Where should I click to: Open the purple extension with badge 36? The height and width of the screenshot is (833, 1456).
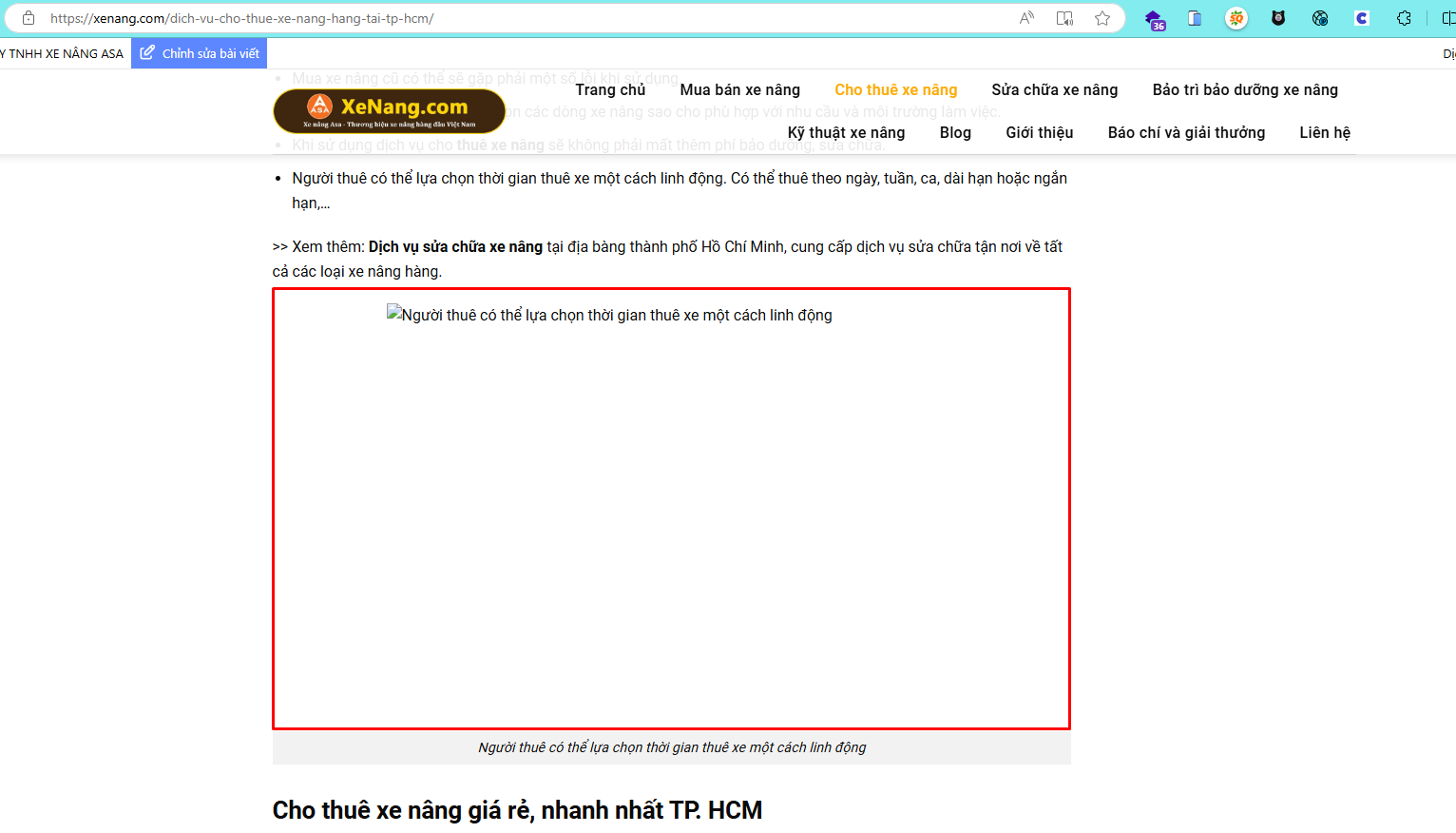pyautogui.click(x=1155, y=19)
